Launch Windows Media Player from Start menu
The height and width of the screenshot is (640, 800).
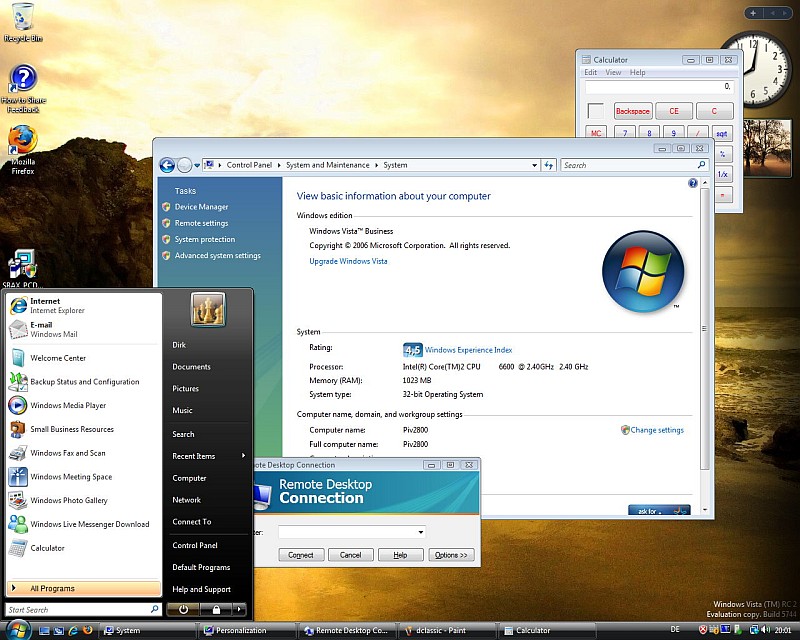click(x=85, y=405)
